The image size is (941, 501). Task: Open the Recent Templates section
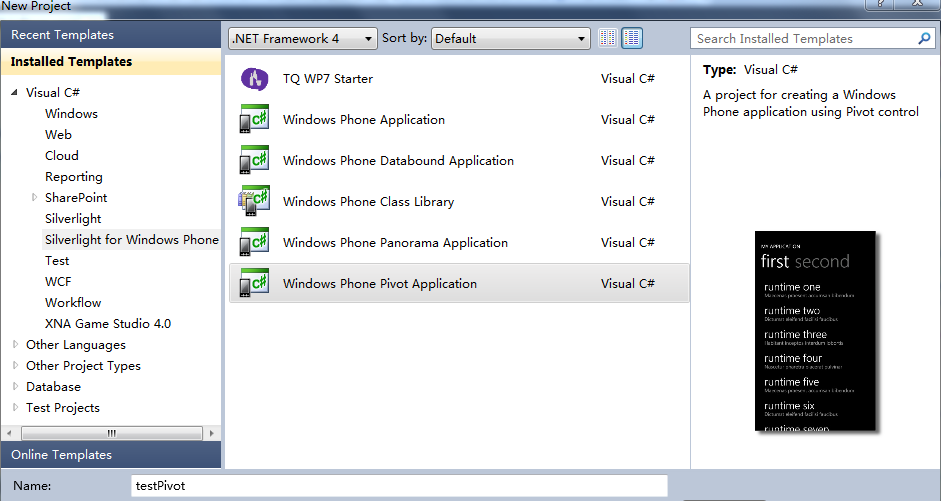coord(111,35)
